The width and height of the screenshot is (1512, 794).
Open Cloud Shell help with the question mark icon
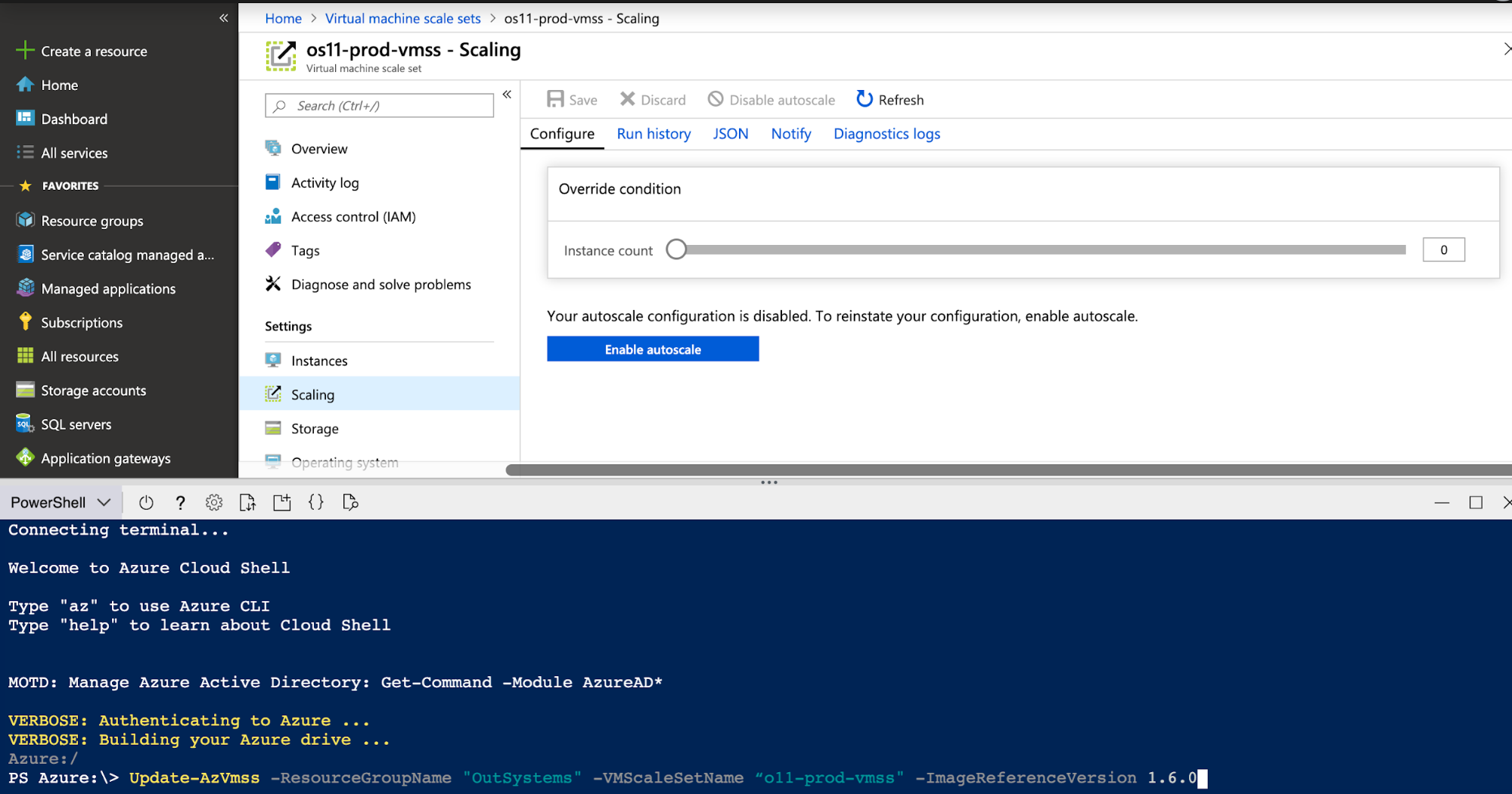pos(179,501)
